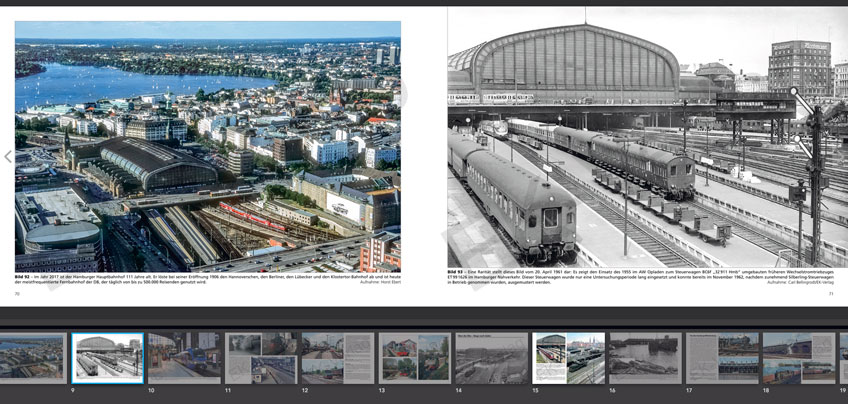Select thumbnail page 17
The image size is (848, 404).
coord(722,358)
